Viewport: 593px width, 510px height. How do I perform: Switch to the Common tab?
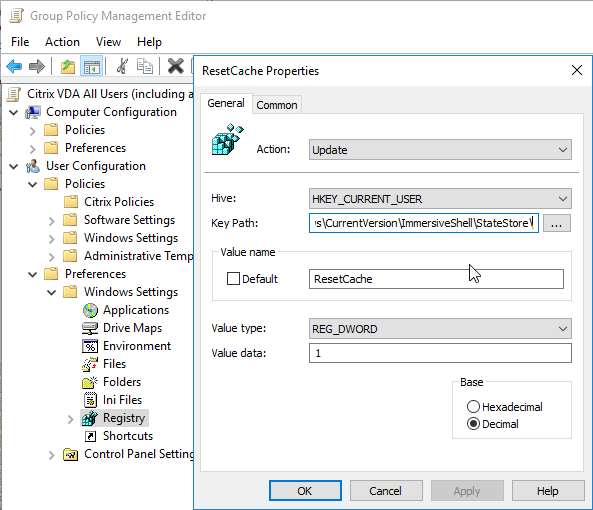pos(277,105)
